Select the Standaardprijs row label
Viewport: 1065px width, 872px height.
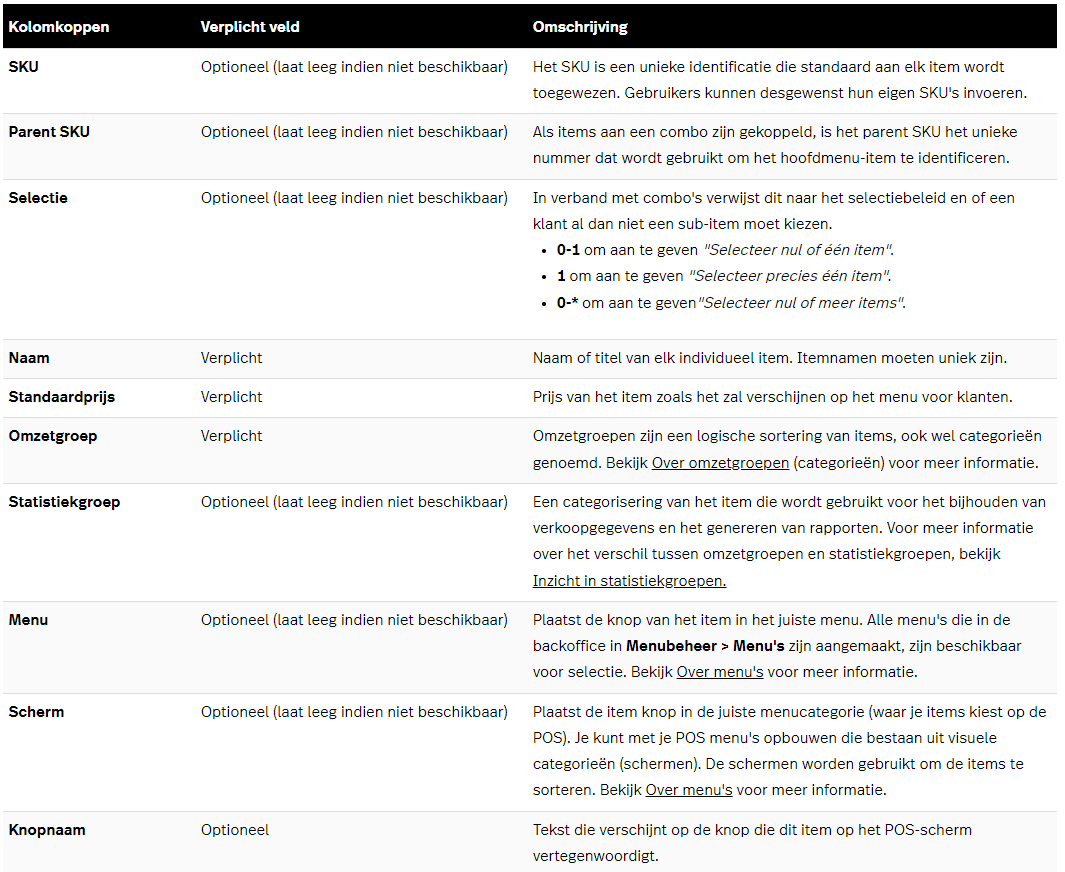pos(61,397)
